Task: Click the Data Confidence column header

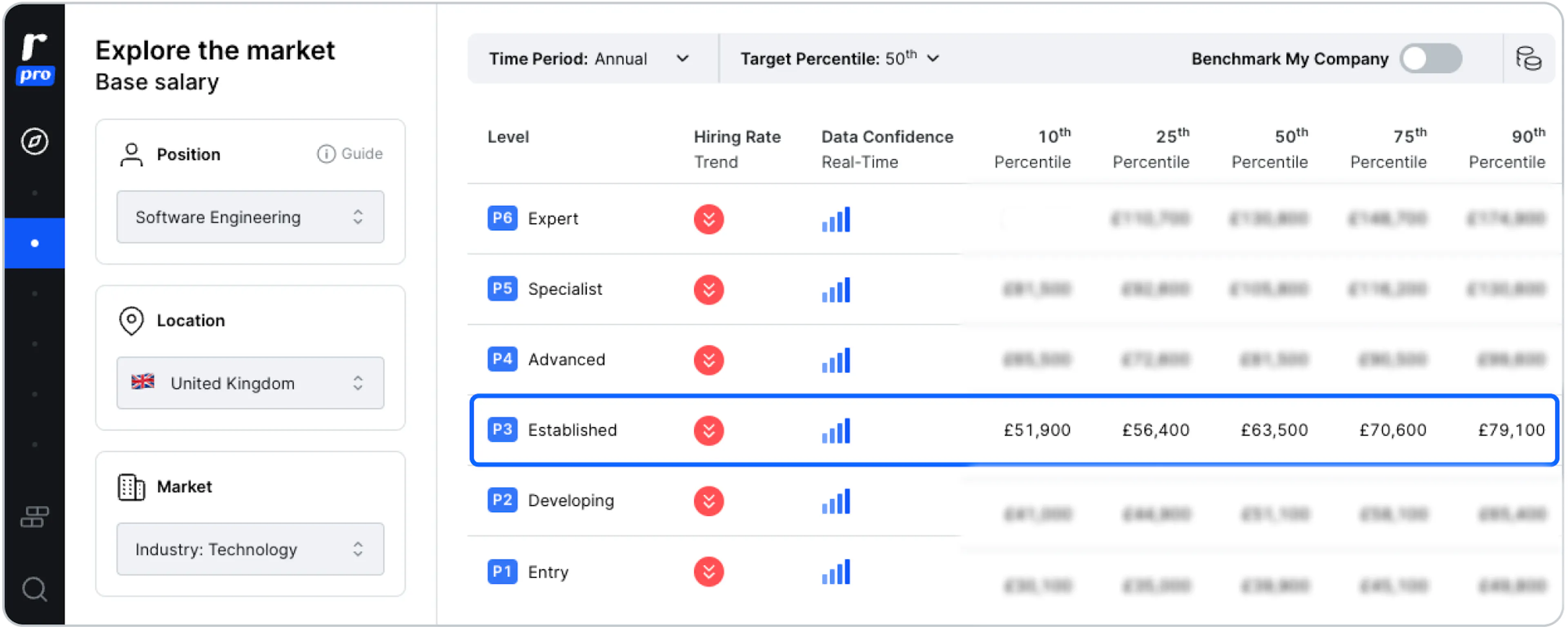Action: coord(887,149)
